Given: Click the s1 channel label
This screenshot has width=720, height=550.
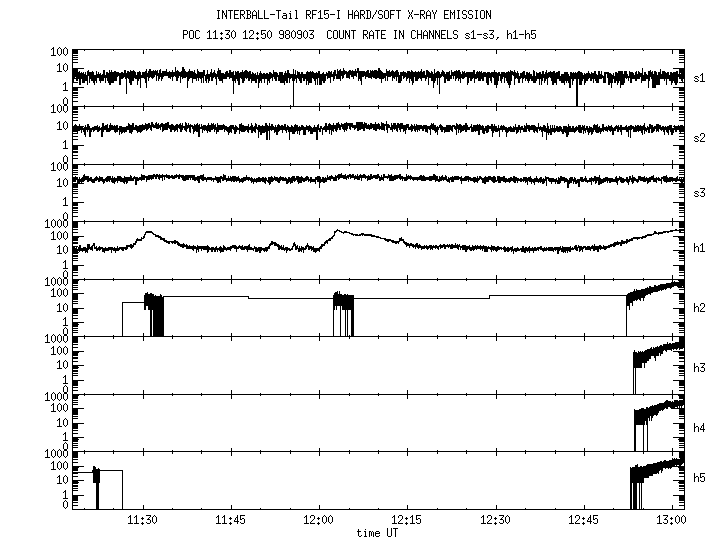Looking at the screenshot, I should (x=700, y=77).
